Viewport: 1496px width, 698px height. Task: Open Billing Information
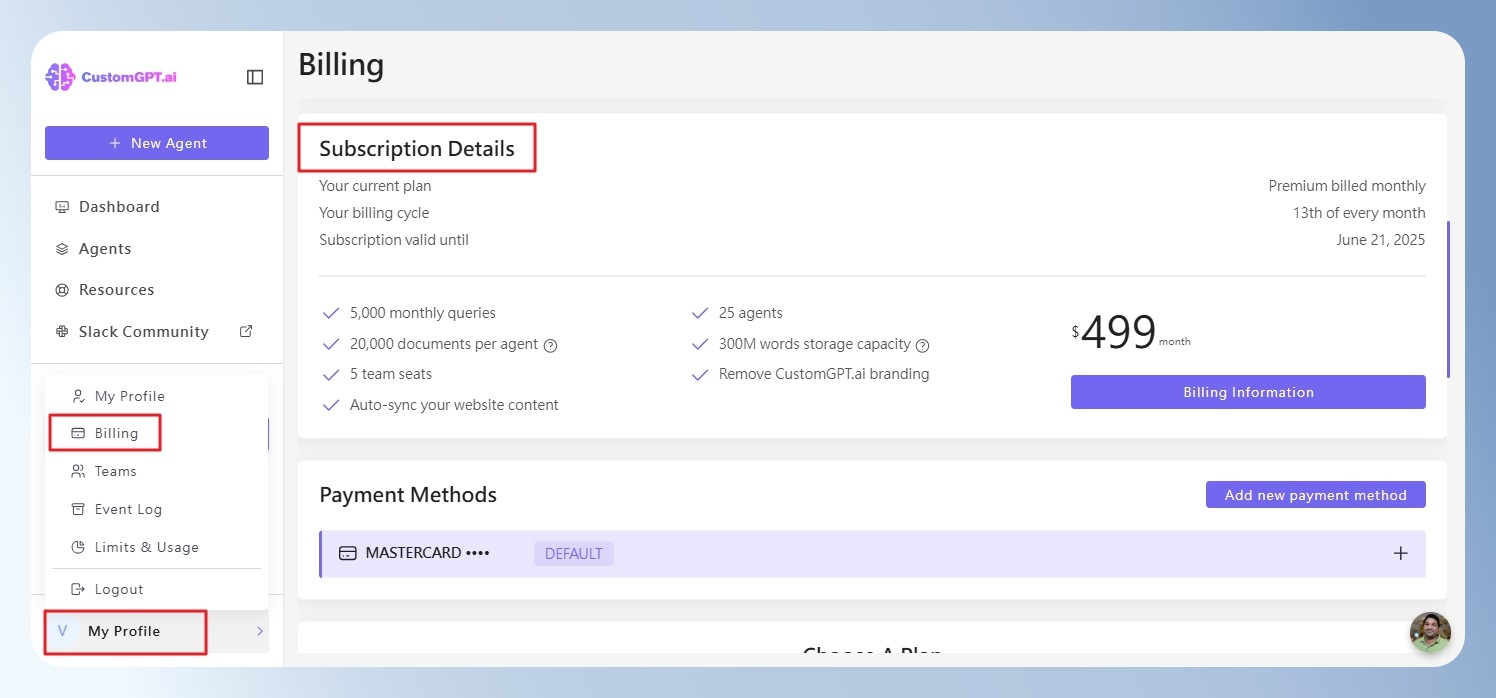[1248, 392]
